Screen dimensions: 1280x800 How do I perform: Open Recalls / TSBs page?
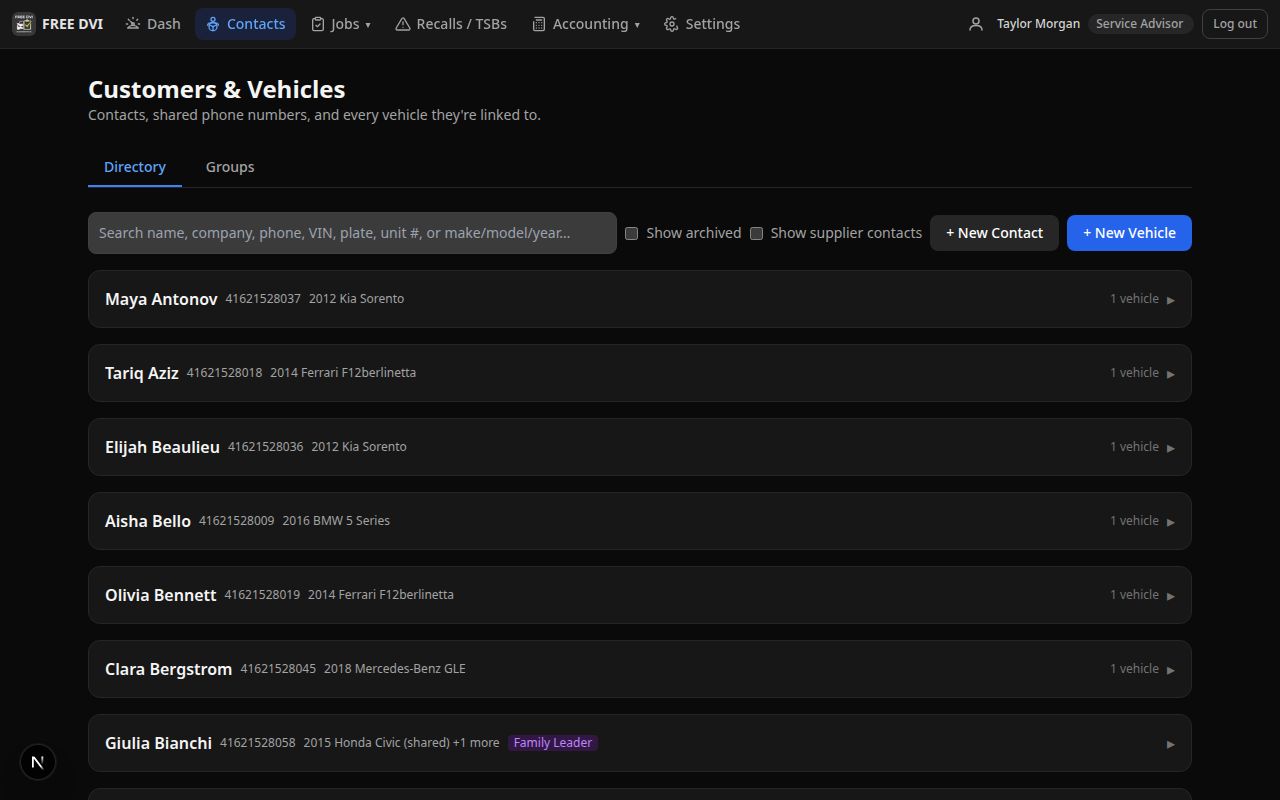pyautogui.click(x=451, y=24)
